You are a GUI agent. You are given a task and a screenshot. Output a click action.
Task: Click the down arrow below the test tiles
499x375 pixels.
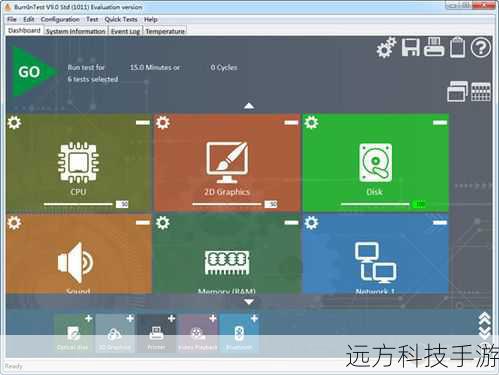(249, 302)
